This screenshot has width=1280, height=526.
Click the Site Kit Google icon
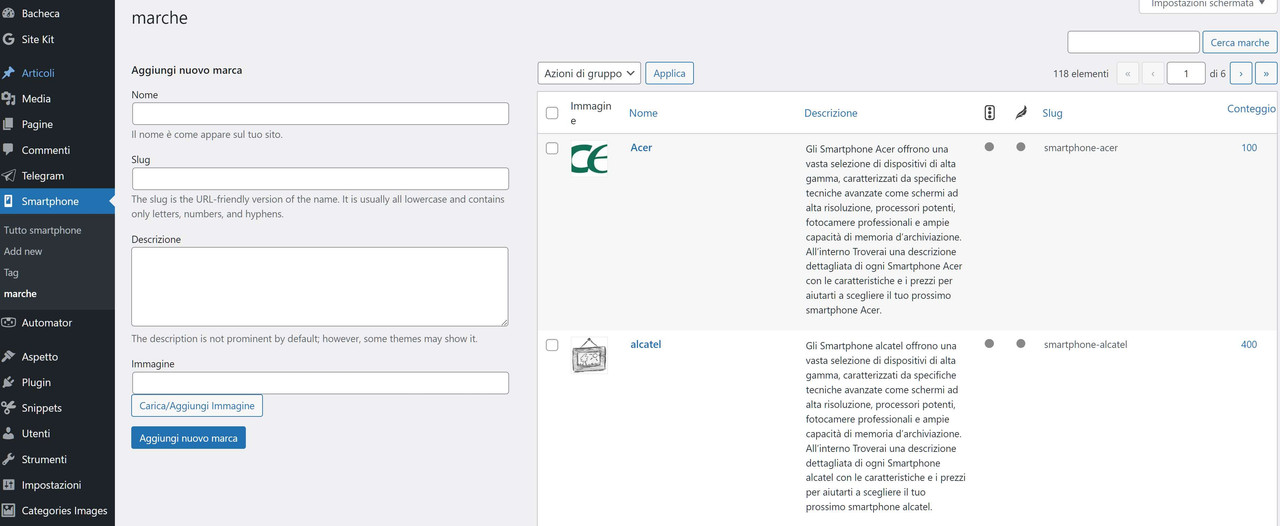tap(9, 39)
